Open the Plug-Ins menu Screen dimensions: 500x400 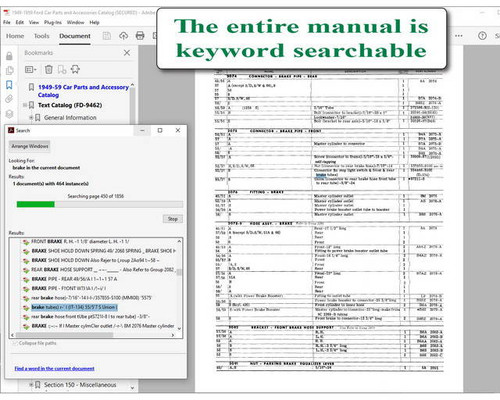pyautogui.click(x=53, y=22)
